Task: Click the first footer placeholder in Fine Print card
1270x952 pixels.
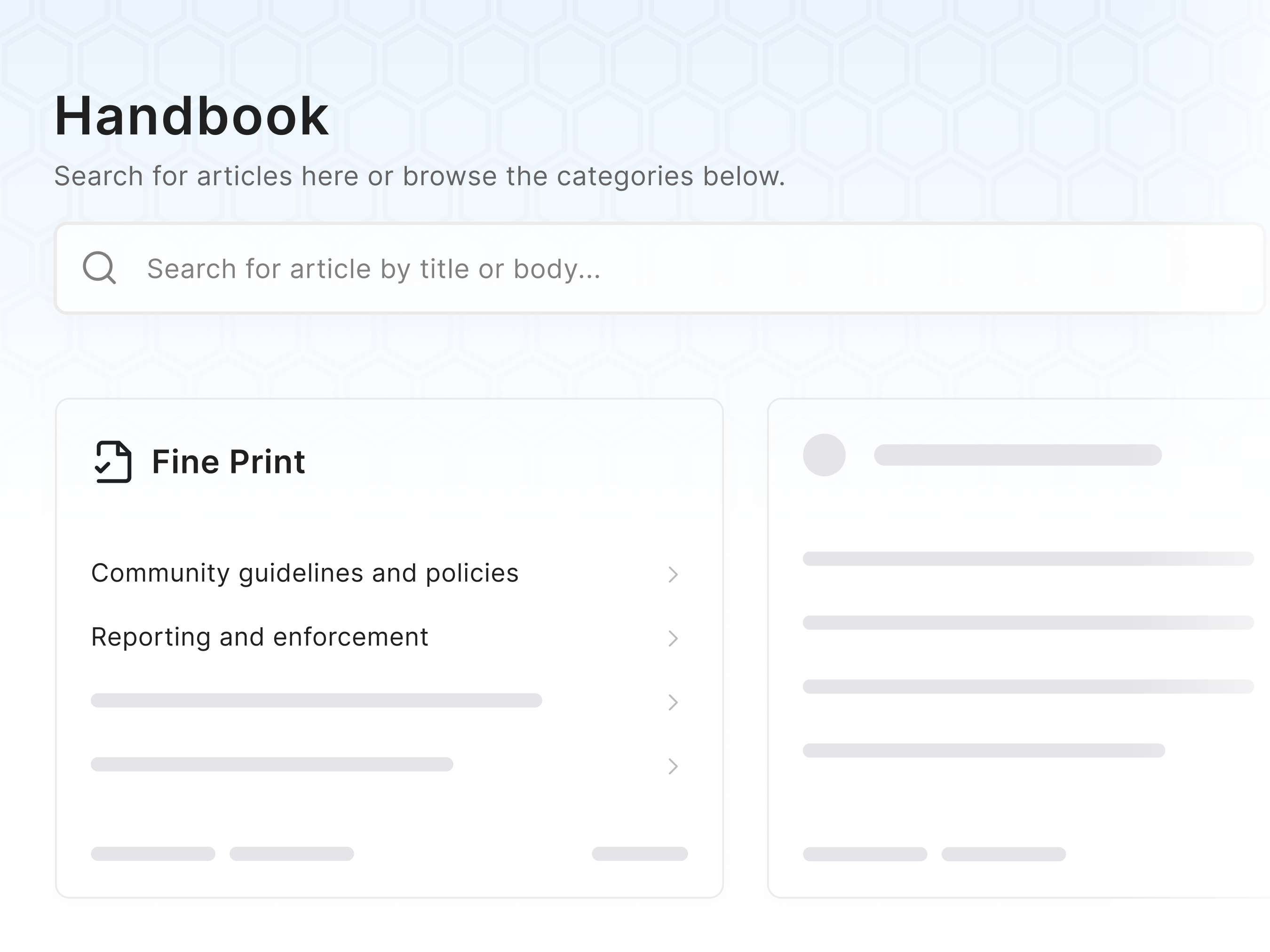Action: tap(153, 854)
